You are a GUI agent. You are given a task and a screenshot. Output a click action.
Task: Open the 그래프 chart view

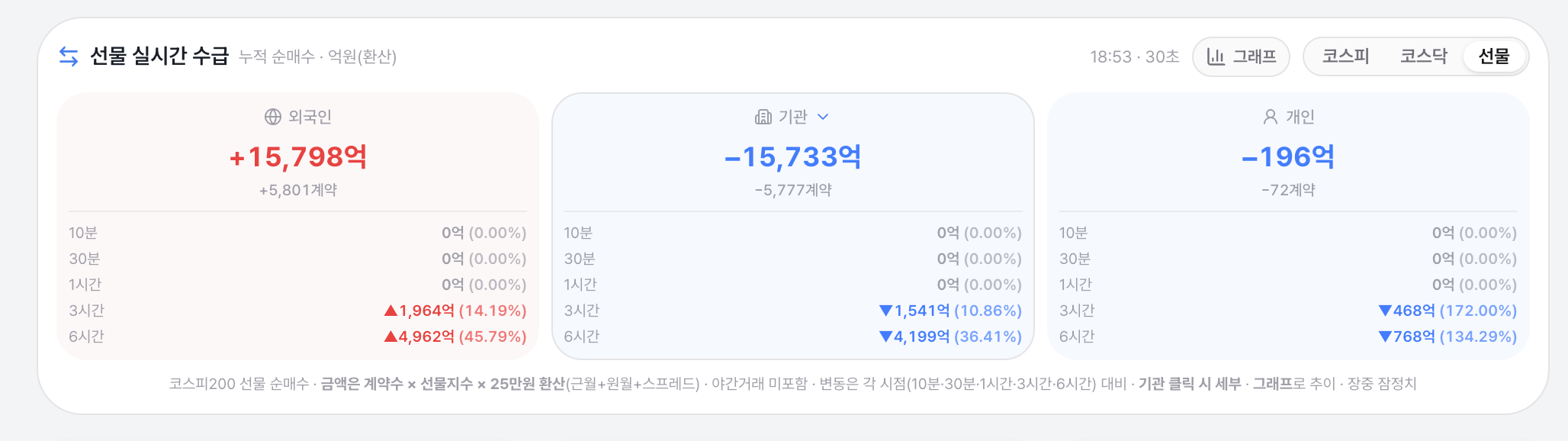pyautogui.click(x=1241, y=56)
